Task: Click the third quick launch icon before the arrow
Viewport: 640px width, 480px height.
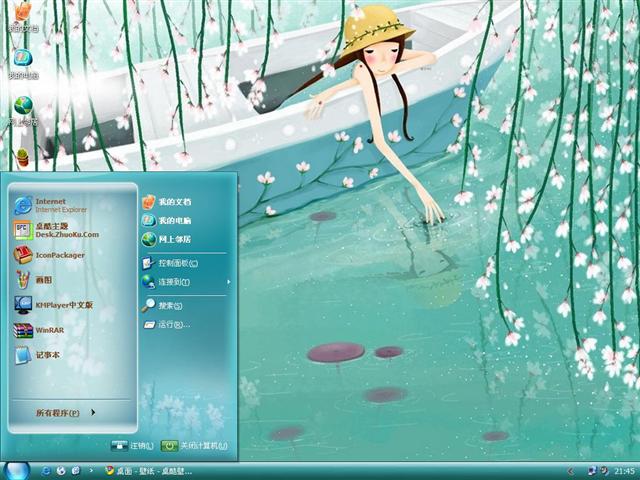Action: point(76,471)
